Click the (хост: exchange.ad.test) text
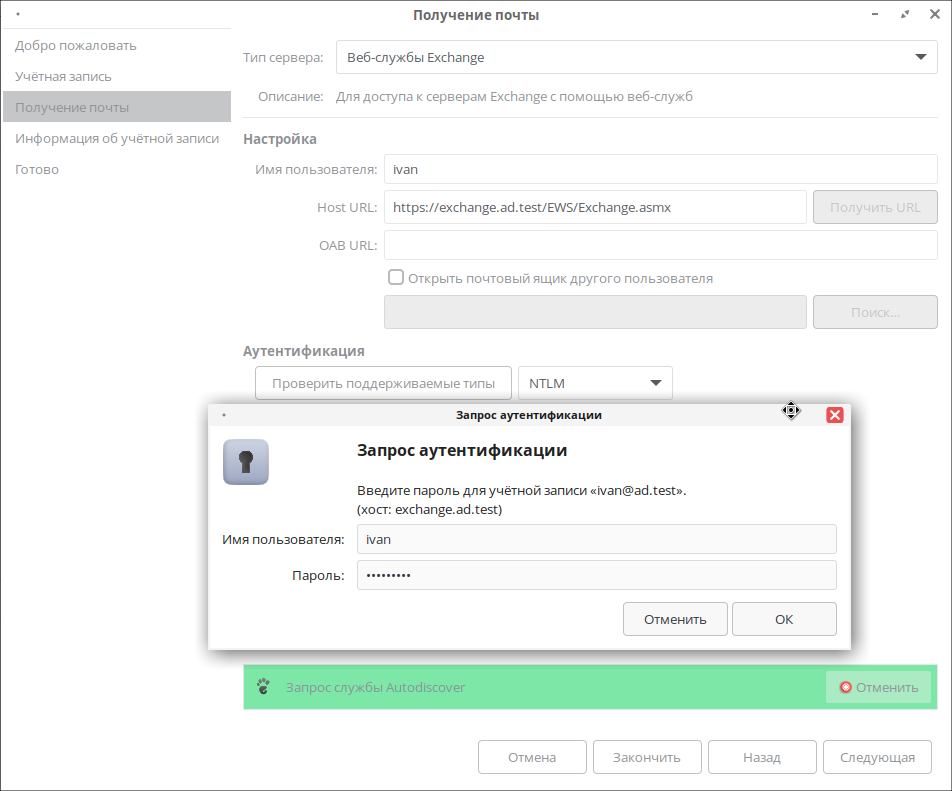Viewport: 952px width, 791px height. tap(429, 509)
